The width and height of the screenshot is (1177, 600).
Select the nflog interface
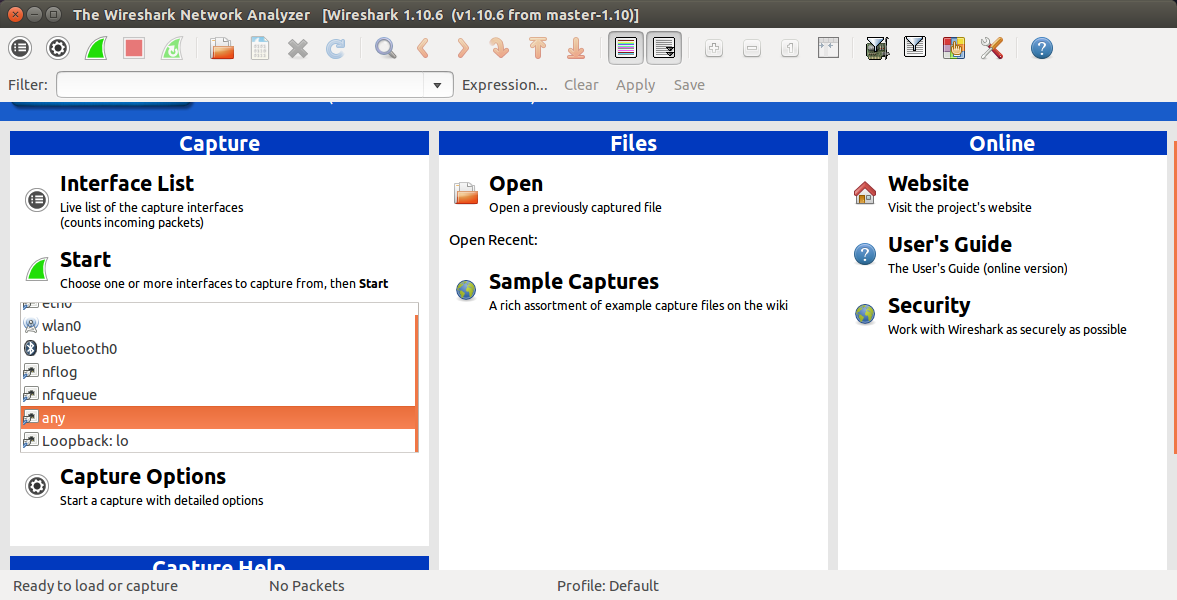point(218,372)
